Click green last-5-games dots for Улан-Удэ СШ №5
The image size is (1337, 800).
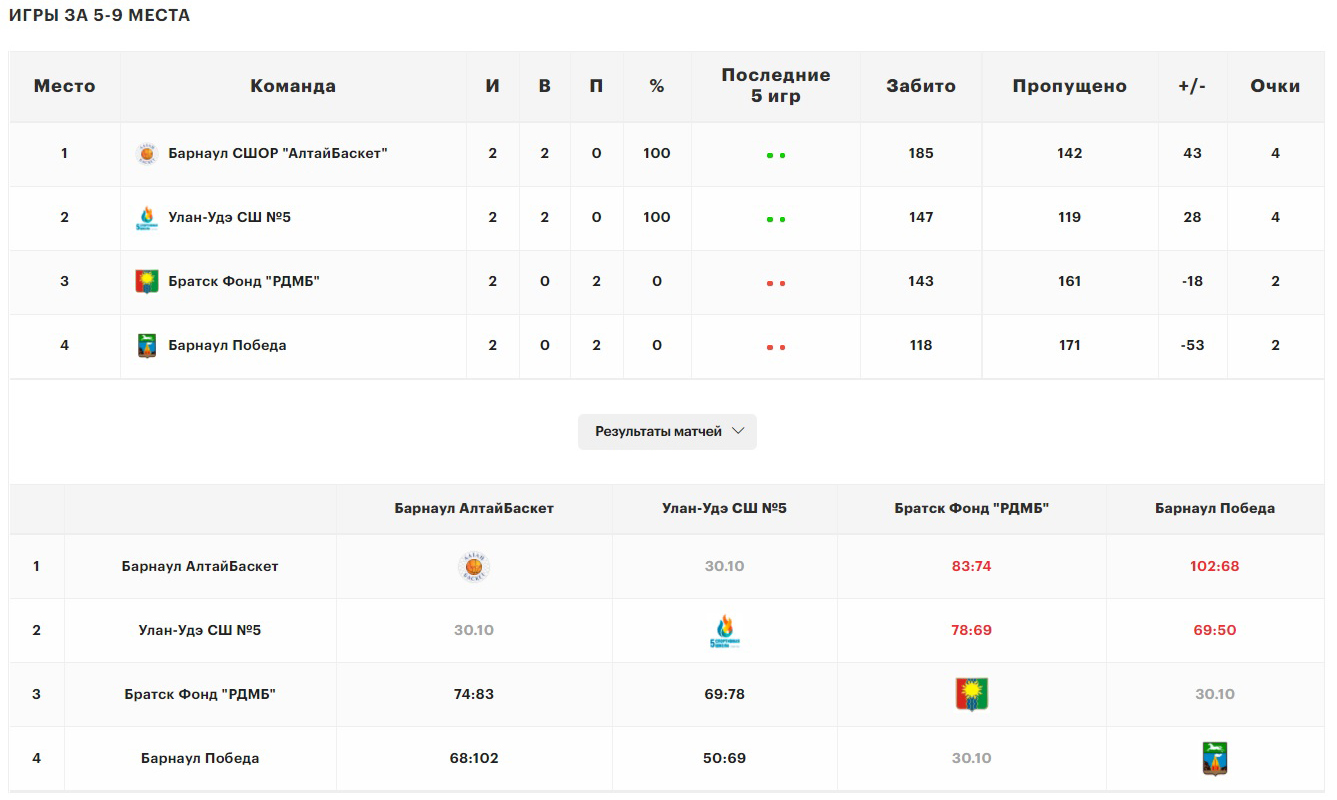click(776, 219)
